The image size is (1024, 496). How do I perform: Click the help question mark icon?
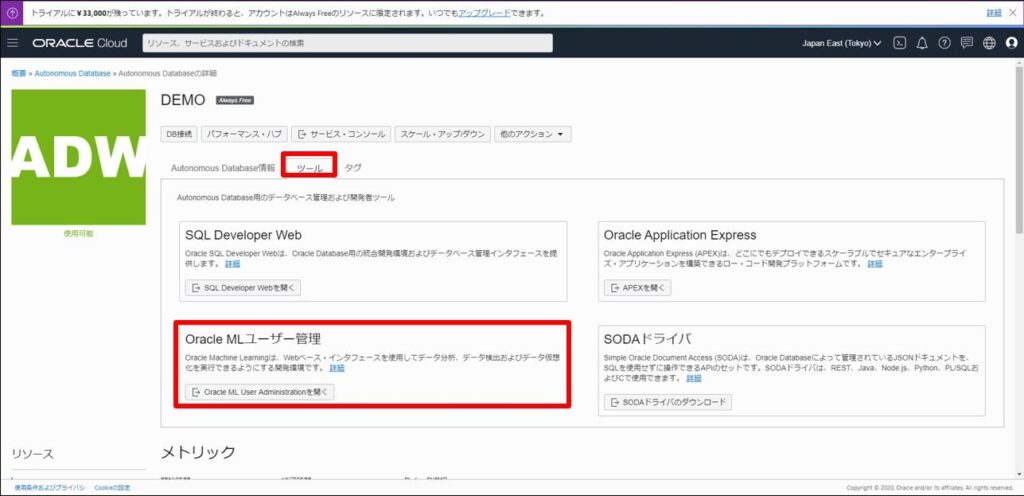tap(944, 43)
